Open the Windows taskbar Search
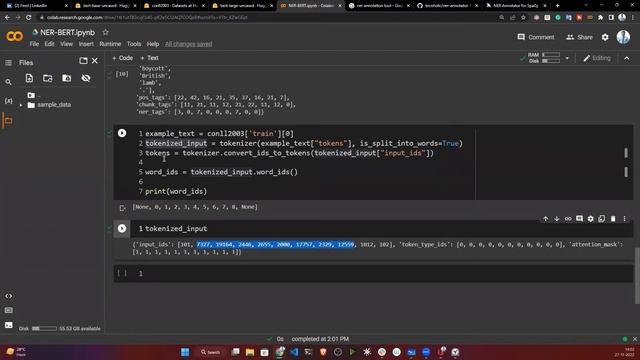This screenshot has height=360, width=640. [211, 352]
